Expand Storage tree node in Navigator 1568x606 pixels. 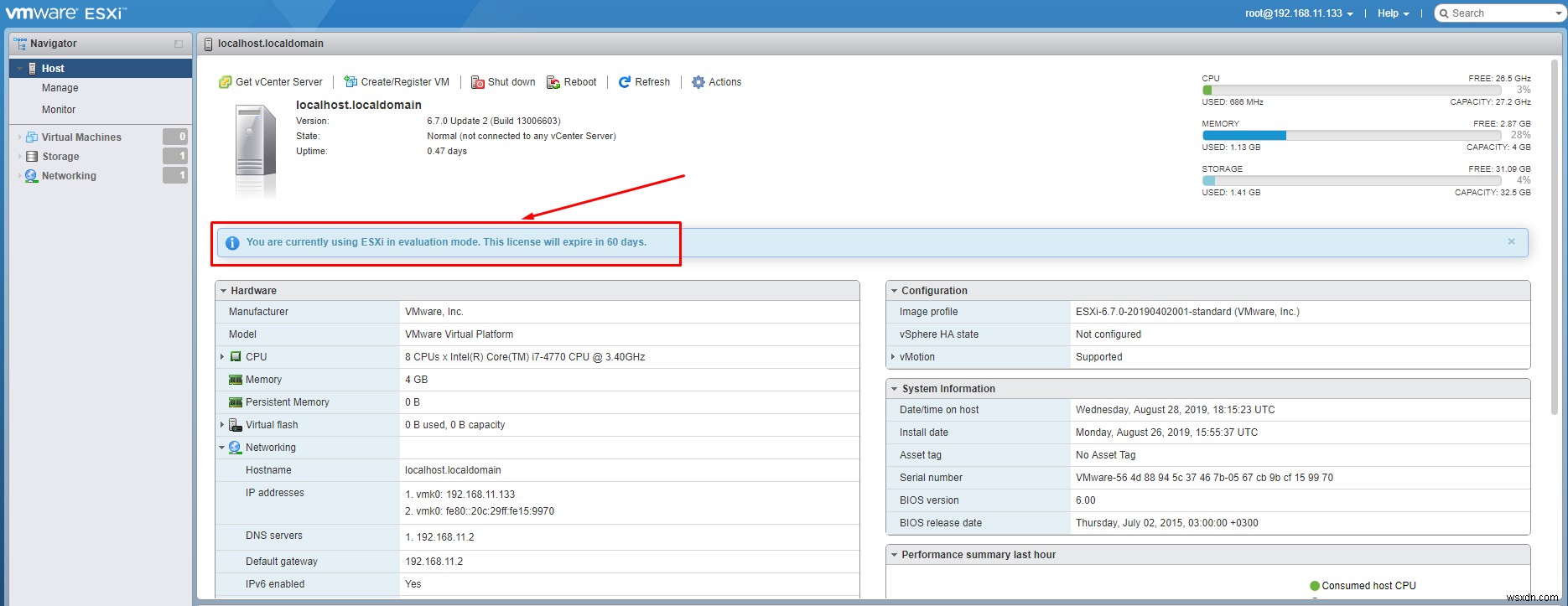click(20, 157)
